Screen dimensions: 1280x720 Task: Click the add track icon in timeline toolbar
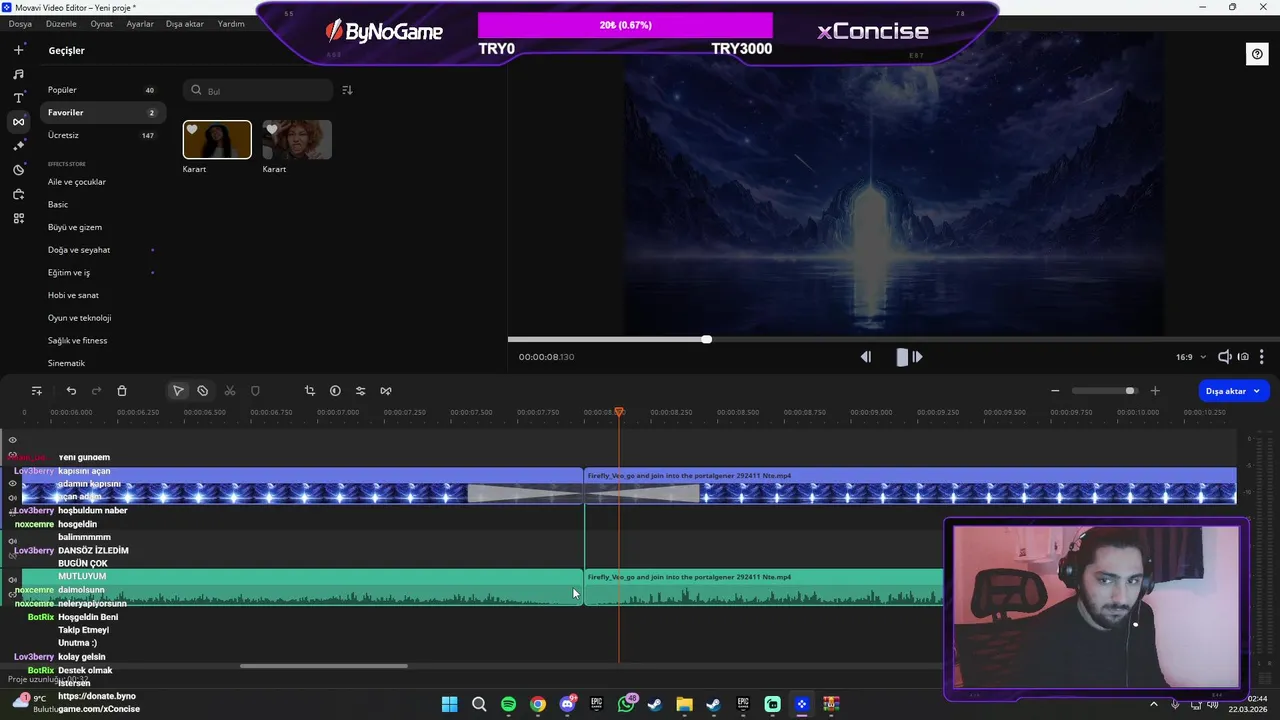(37, 391)
